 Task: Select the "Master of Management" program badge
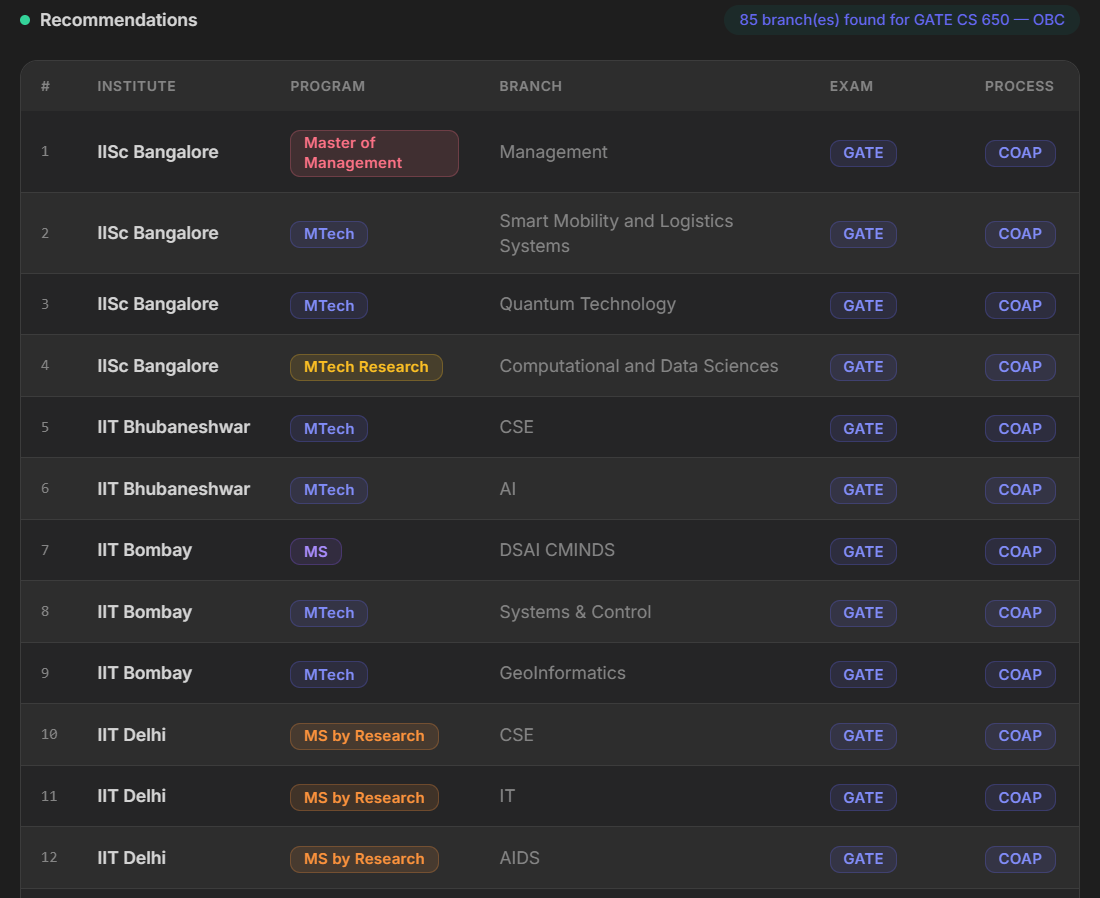(374, 153)
